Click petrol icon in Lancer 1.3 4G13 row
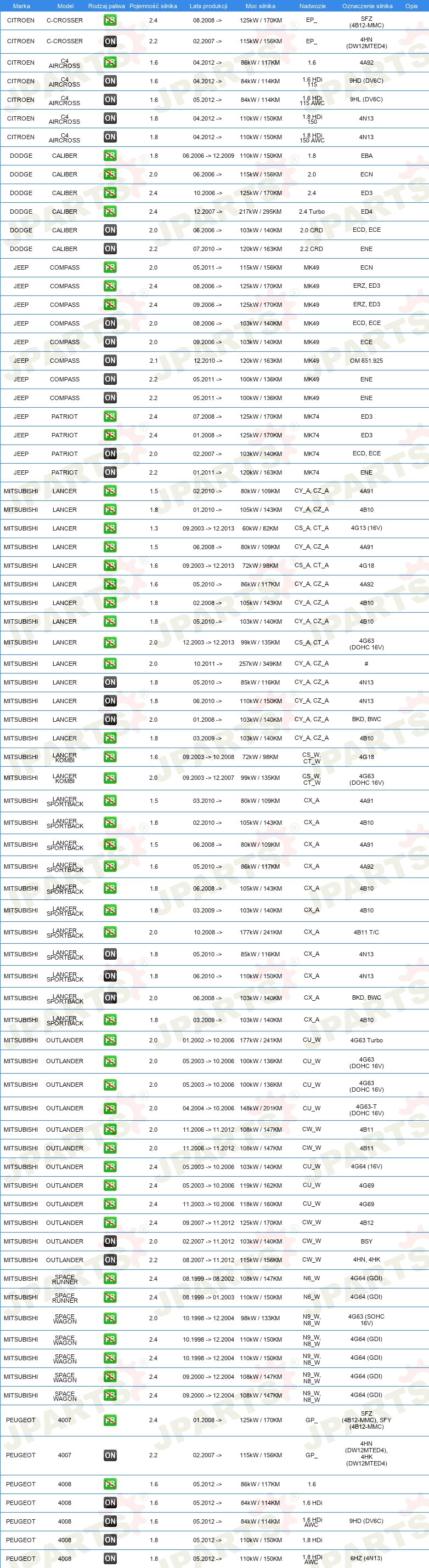The height and width of the screenshot is (1568, 429). pyautogui.click(x=110, y=528)
